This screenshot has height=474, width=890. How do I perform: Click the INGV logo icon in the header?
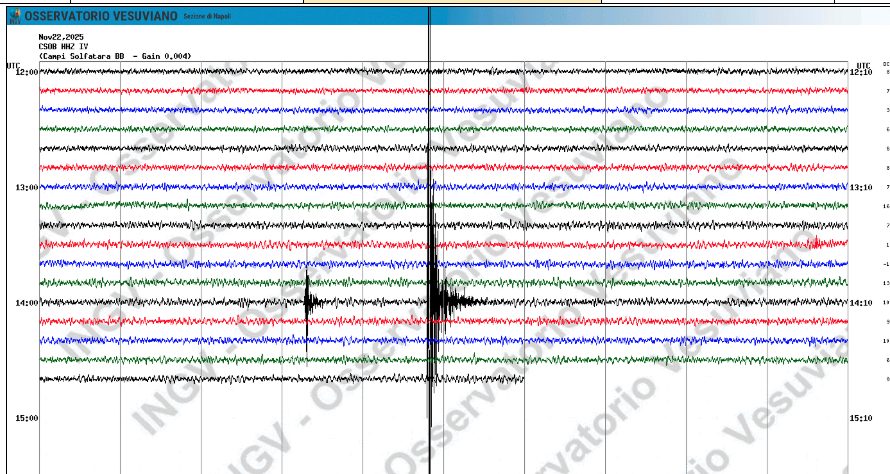coord(15,16)
